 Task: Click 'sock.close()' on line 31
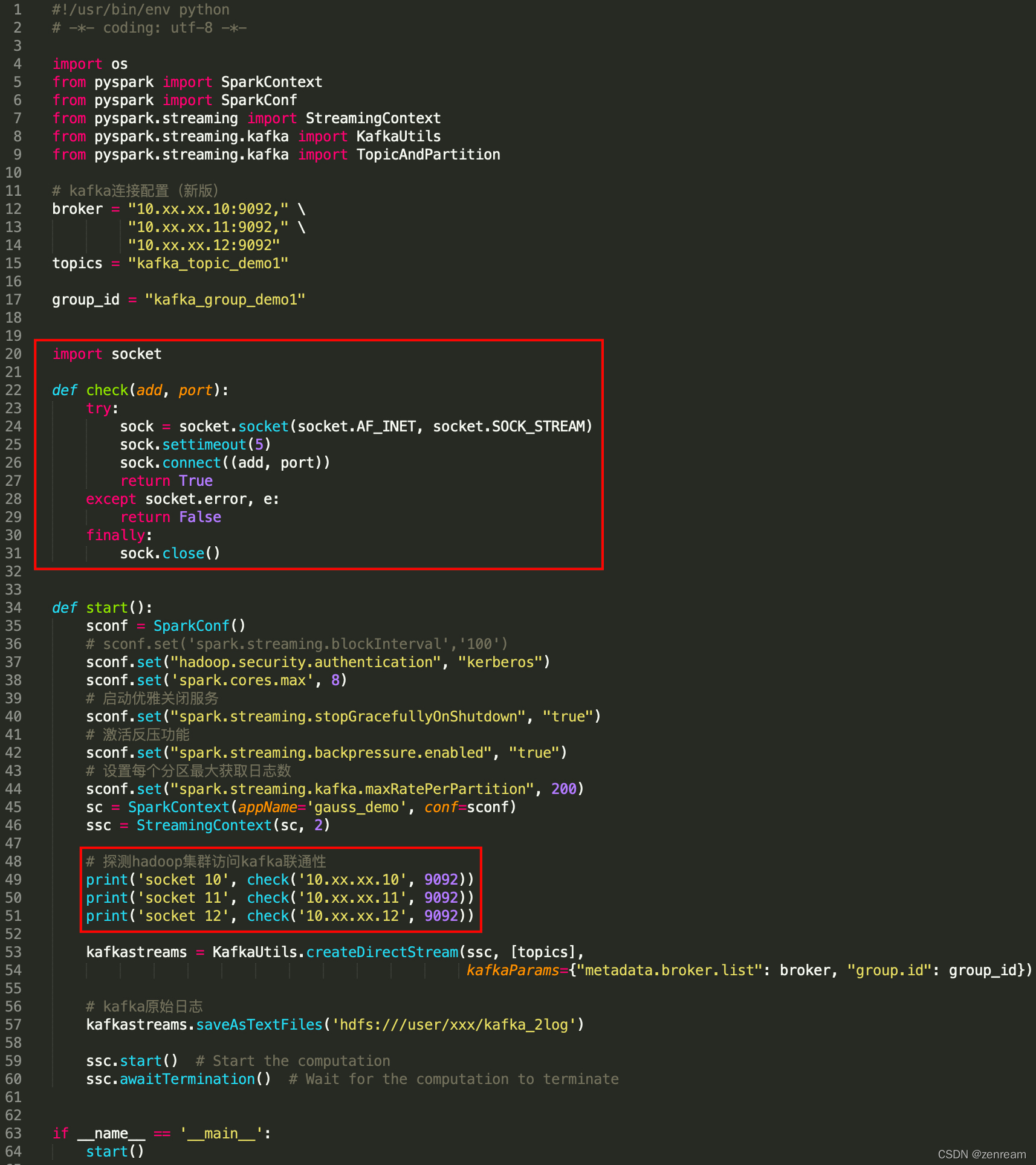click(x=170, y=553)
